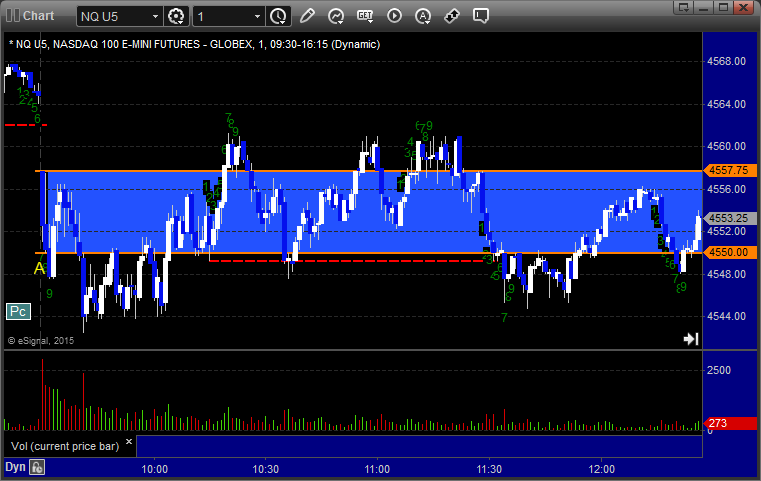Click the 11:30 time axis label
The height and width of the screenshot is (481, 761).
click(489, 469)
